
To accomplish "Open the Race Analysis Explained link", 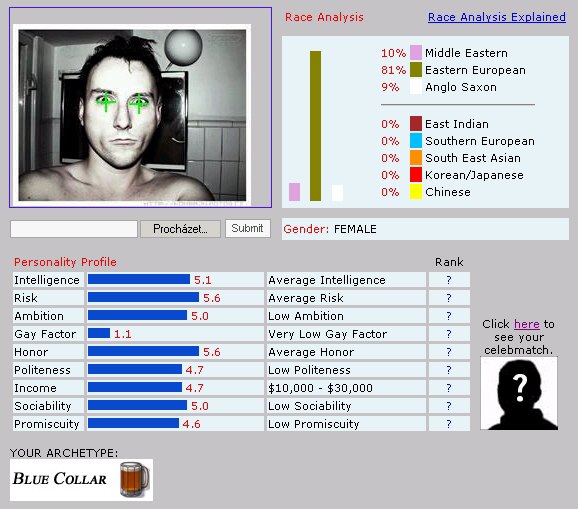I will [497, 17].
